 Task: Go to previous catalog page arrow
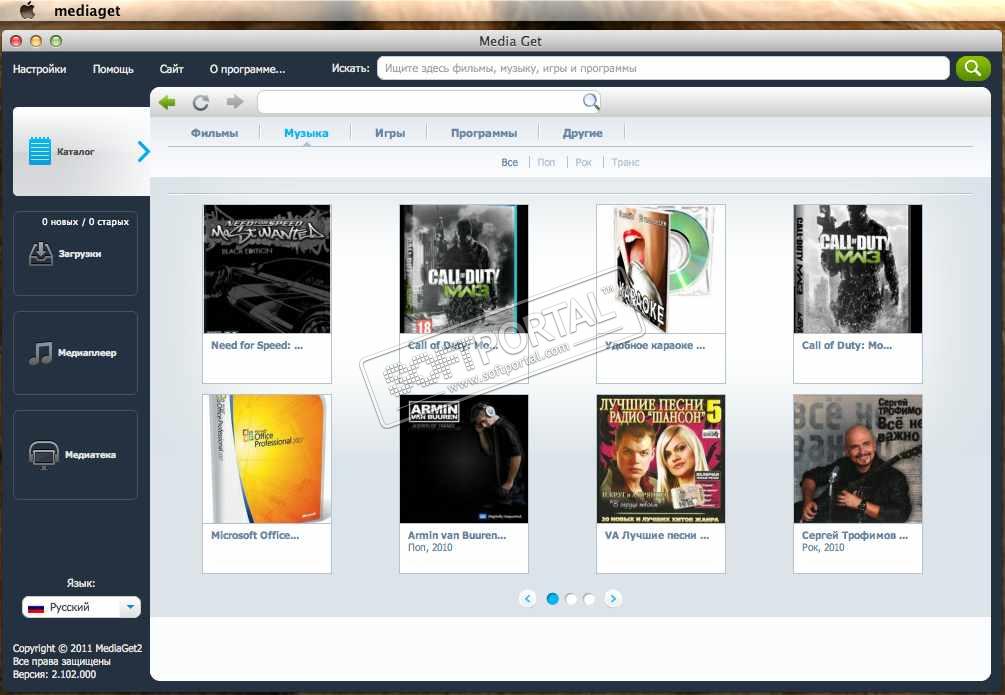[527, 599]
